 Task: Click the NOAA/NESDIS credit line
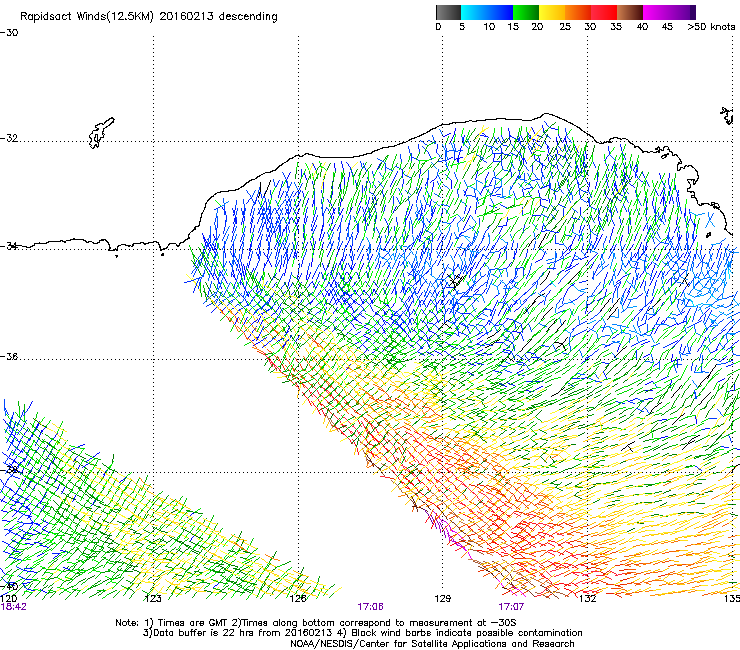click(x=432, y=644)
